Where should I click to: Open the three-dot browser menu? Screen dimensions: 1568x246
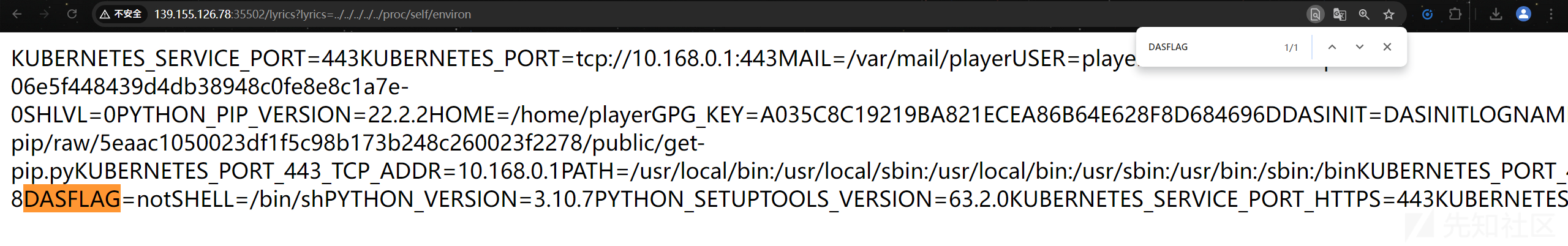1551,14
